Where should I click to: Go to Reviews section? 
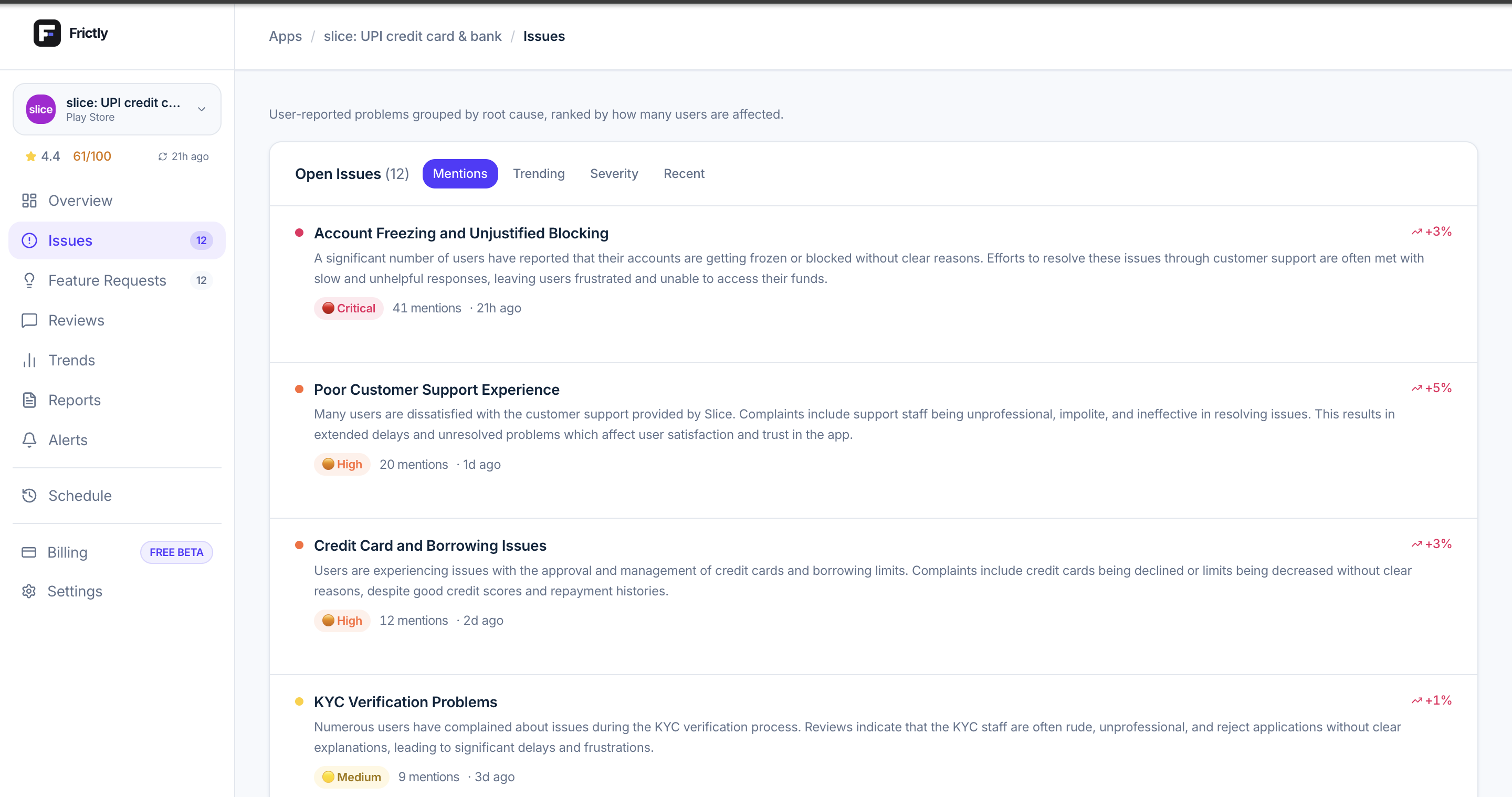pyautogui.click(x=117, y=320)
